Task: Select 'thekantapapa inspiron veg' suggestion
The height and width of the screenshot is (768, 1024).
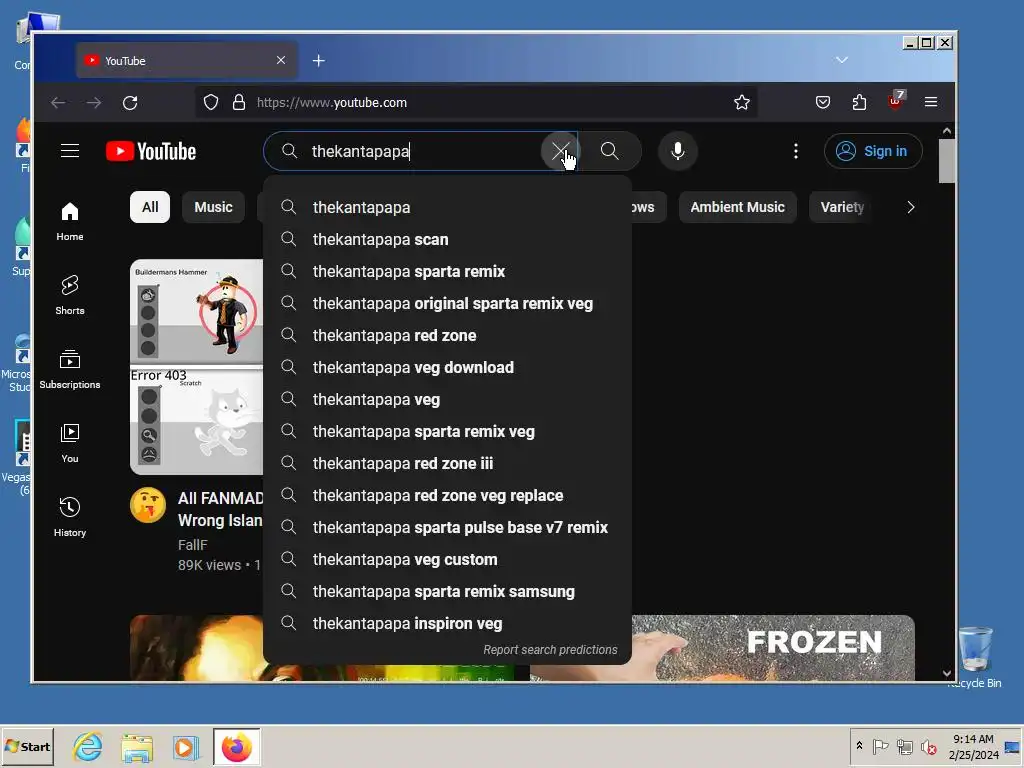Action: coord(447,624)
